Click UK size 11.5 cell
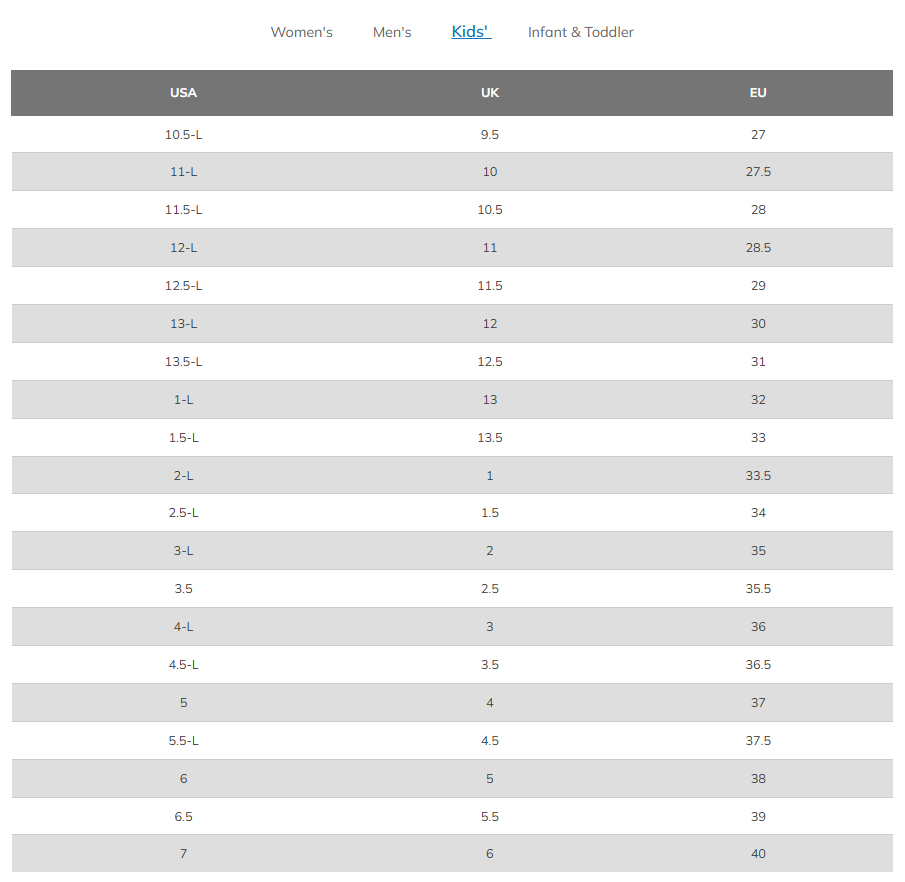Viewport: 905px width, 882px height. pyautogui.click(x=490, y=286)
